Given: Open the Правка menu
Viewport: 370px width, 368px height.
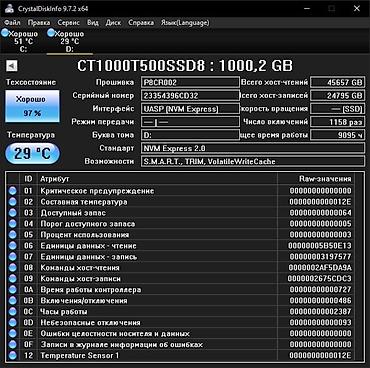Looking at the screenshot, I should 39,23.
